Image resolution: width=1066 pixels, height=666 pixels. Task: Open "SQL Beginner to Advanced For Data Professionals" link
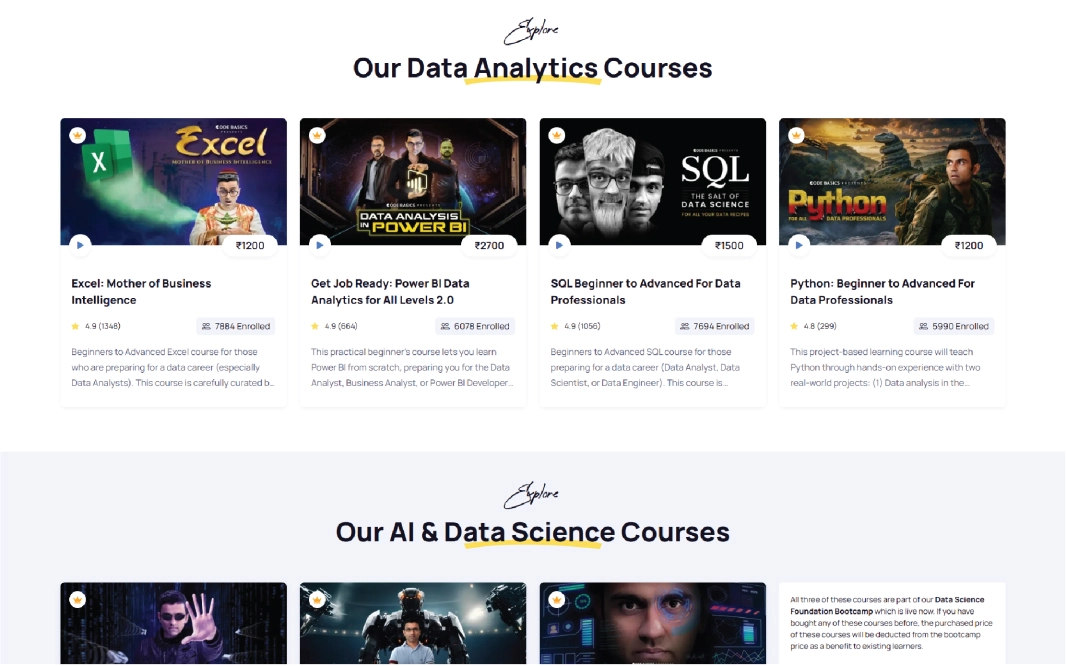pos(645,291)
